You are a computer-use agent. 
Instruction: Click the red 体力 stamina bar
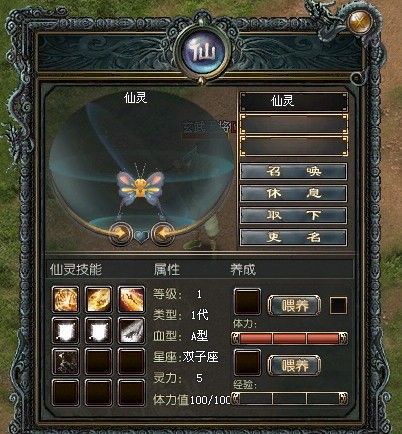[289, 338]
